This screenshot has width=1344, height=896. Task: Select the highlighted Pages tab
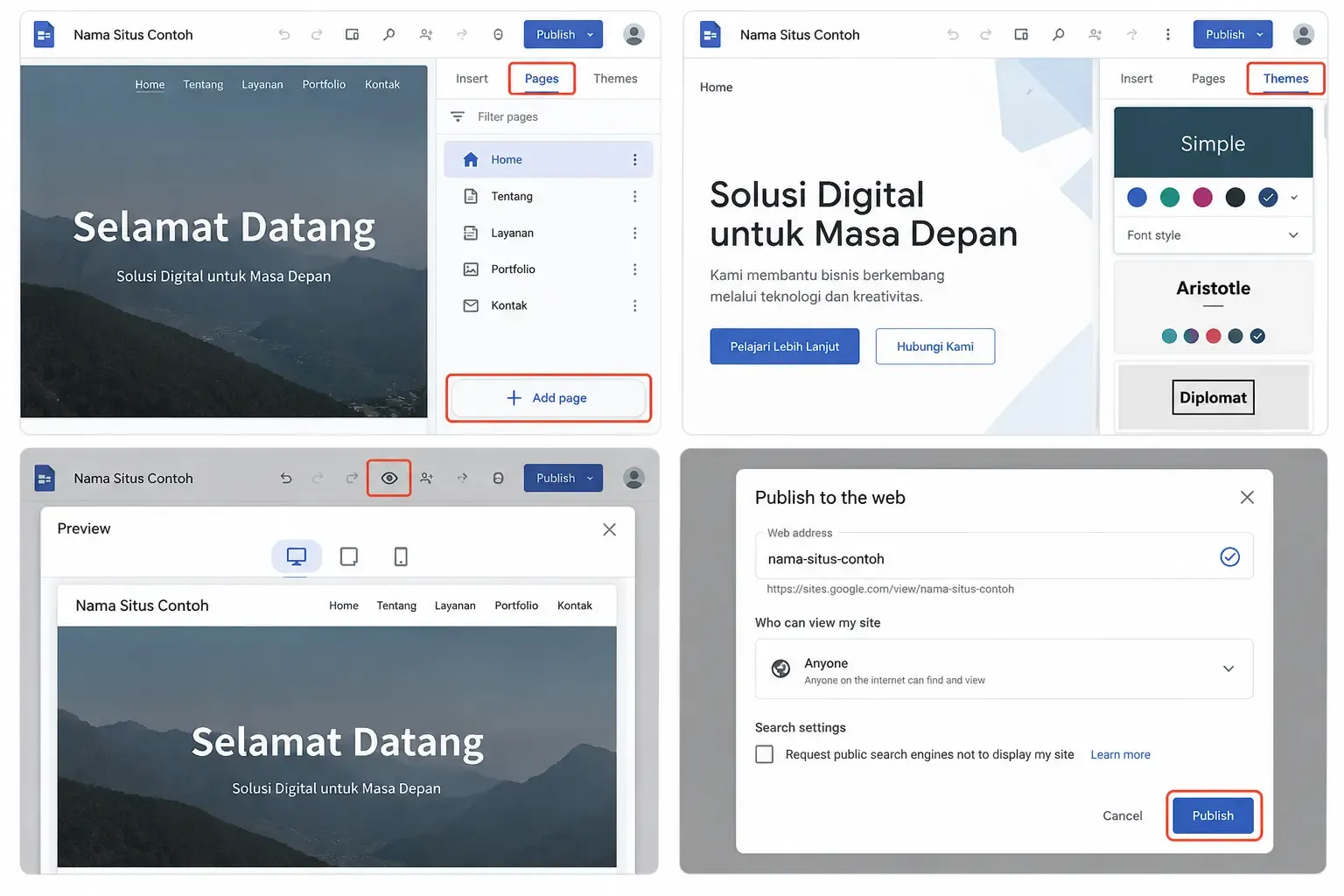click(542, 79)
